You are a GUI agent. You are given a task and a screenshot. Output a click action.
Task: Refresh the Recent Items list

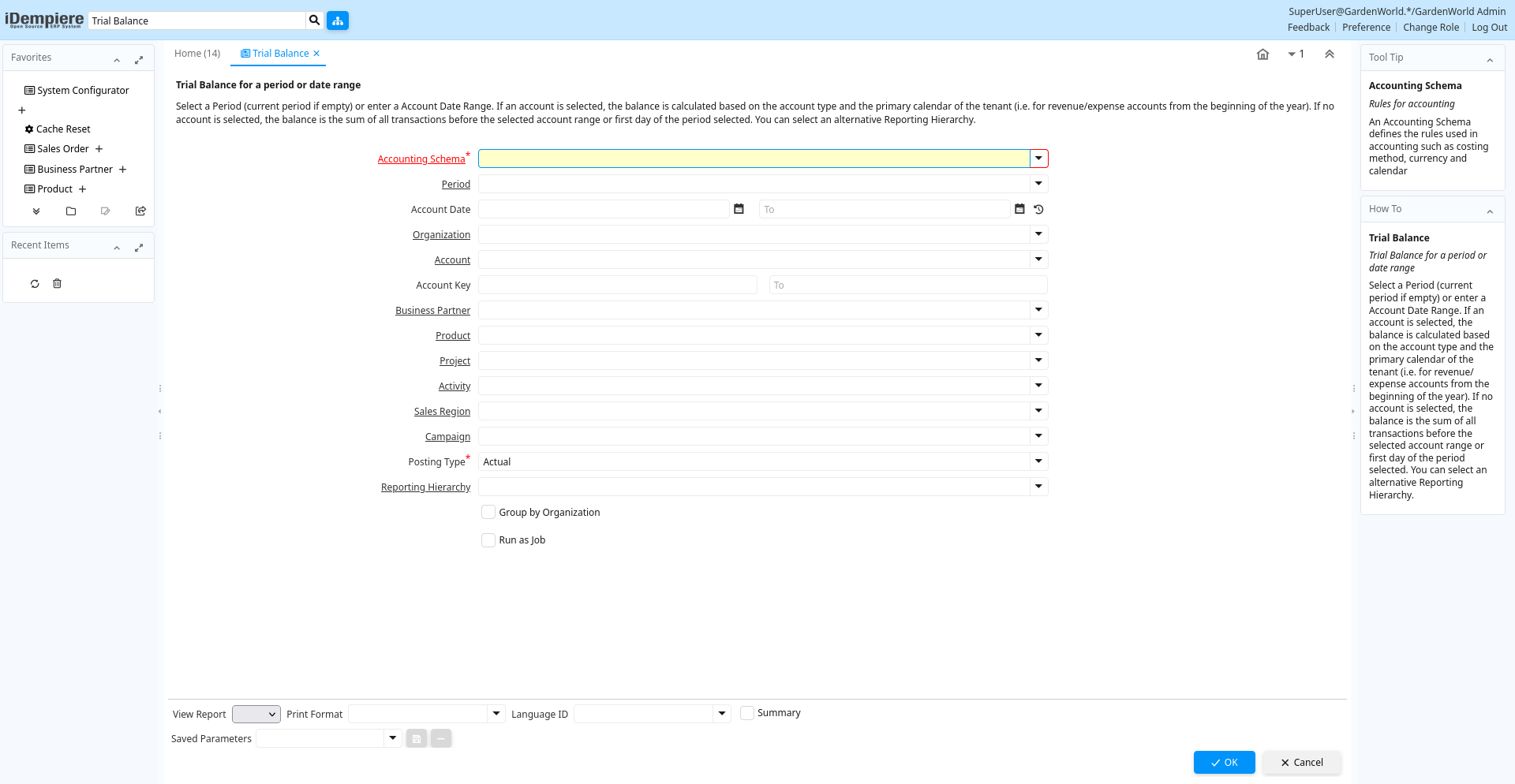point(35,284)
